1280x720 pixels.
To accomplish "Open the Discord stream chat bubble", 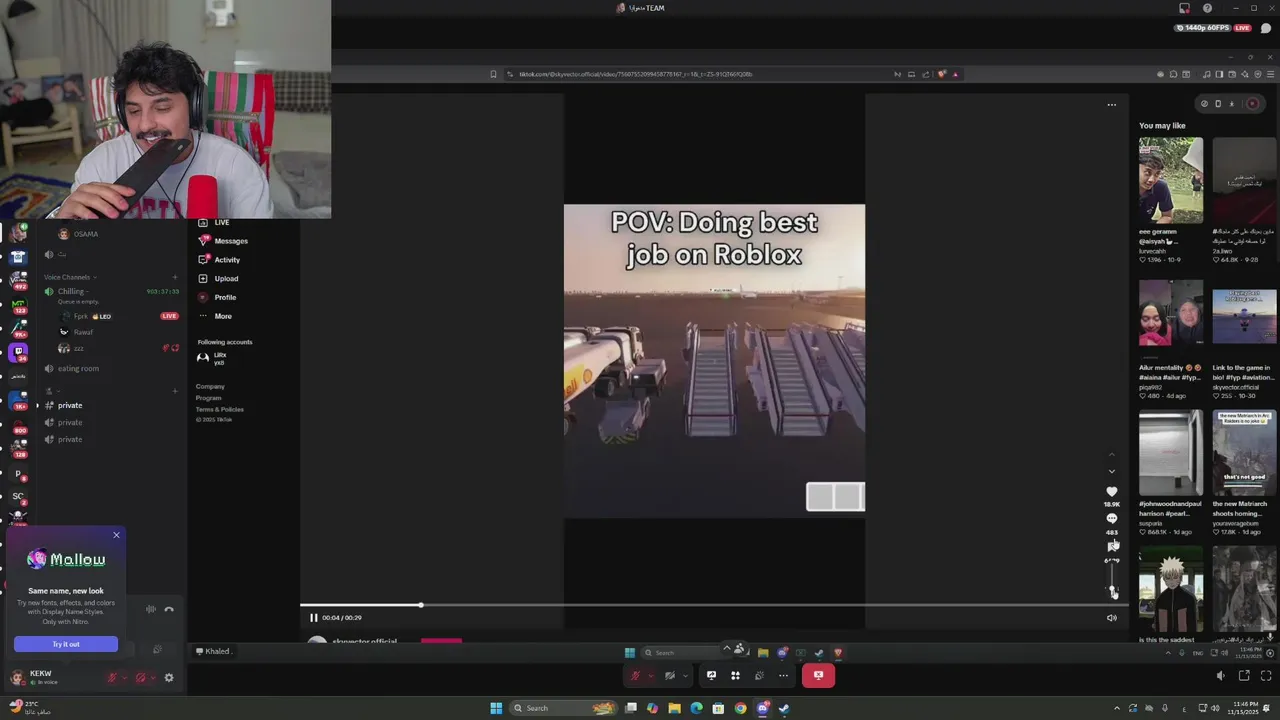I will tap(1265, 28).
